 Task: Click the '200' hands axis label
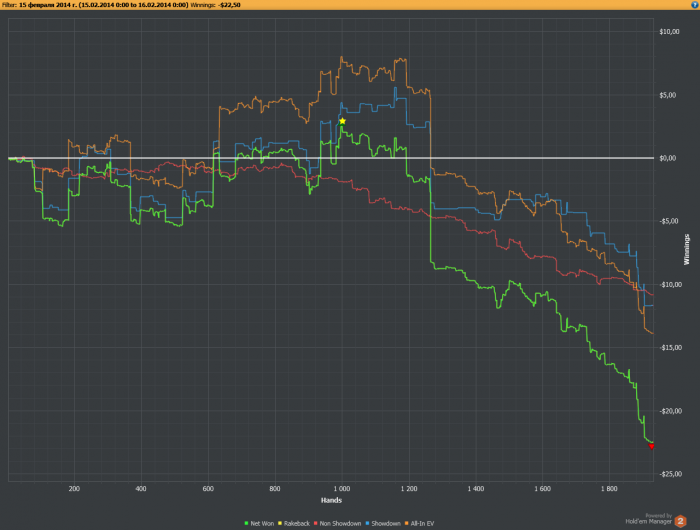coord(74,489)
